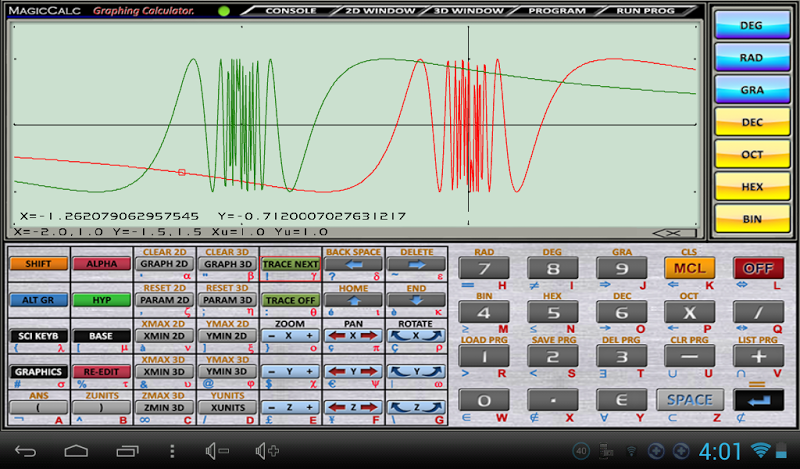Tap the Home up arrow key
Screen dimensions: 800x469
click(x=353, y=300)
